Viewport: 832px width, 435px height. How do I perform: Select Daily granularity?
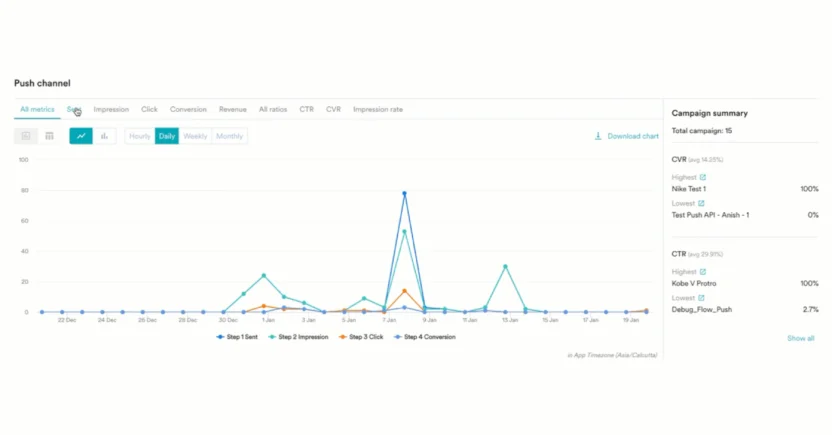pyautogui.click(x=167, y=136)
